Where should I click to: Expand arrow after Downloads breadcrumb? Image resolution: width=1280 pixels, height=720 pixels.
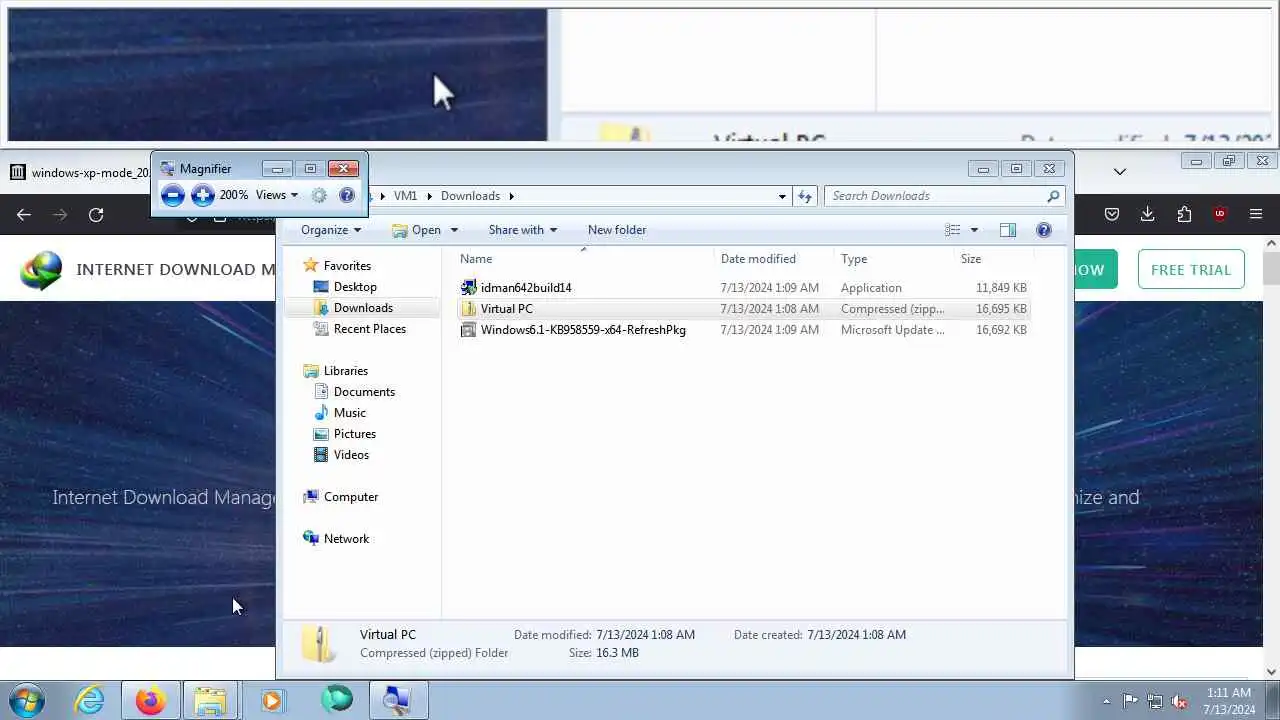coord(511,196)
